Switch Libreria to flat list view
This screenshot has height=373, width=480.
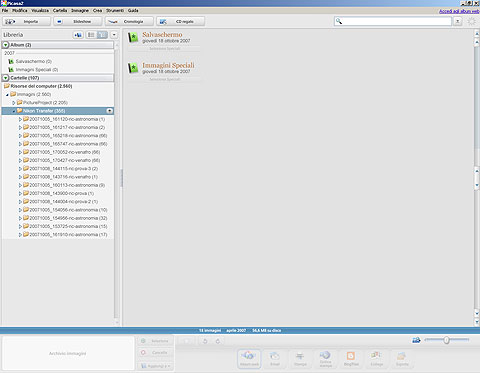[91, 35]
